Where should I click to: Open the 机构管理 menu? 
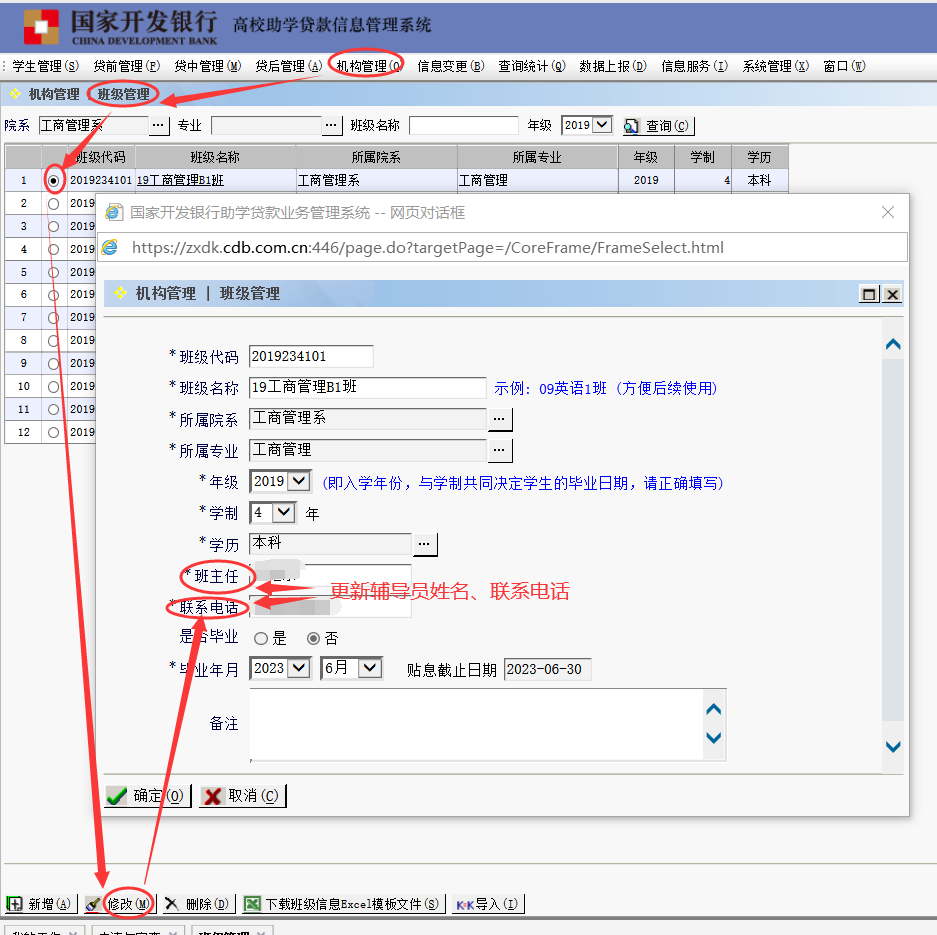tap(368, 66)
